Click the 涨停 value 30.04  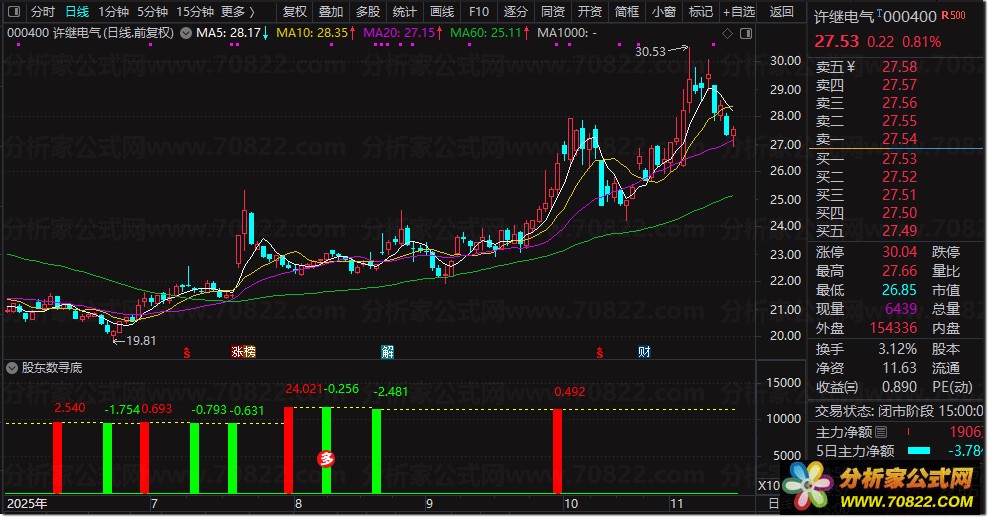[x=899, y=252]
